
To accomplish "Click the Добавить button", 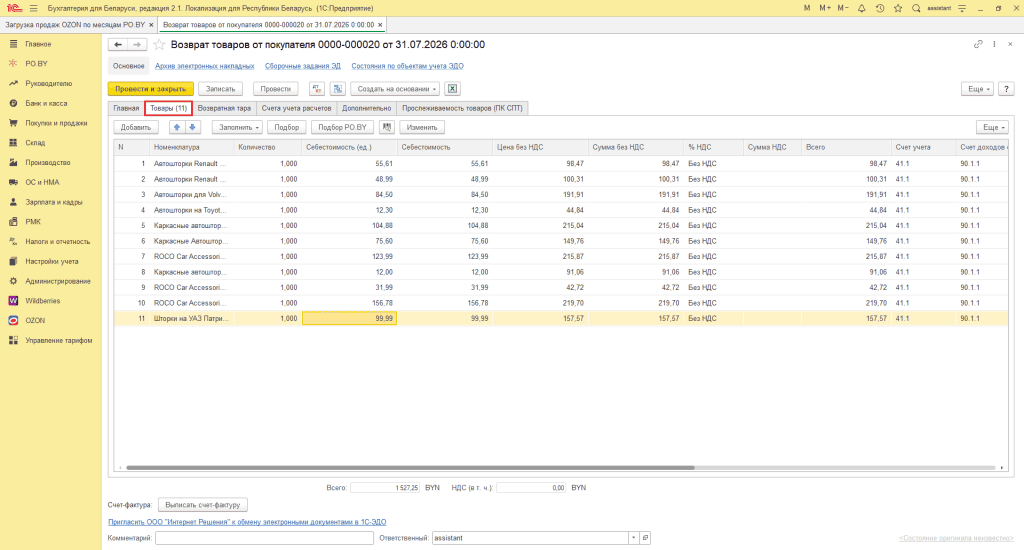I will click(x=136, y=127).
